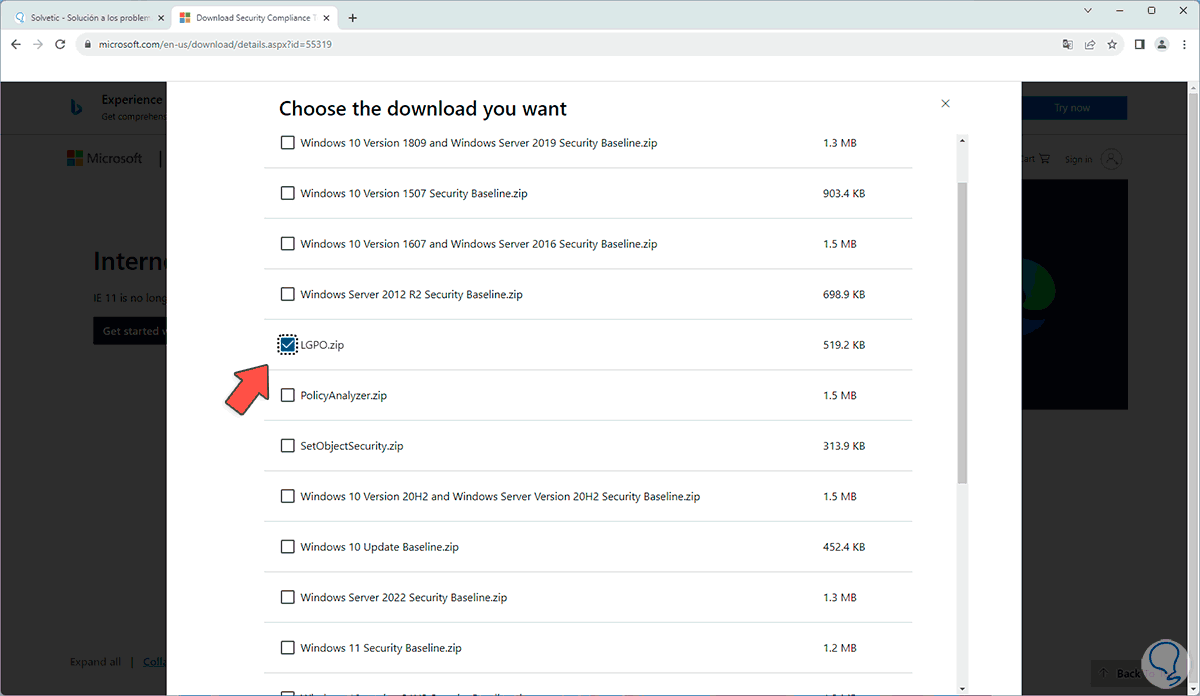Click the share page icon
The height and width of the screenshot is (696, 1200).
[x=1090, y=45]
